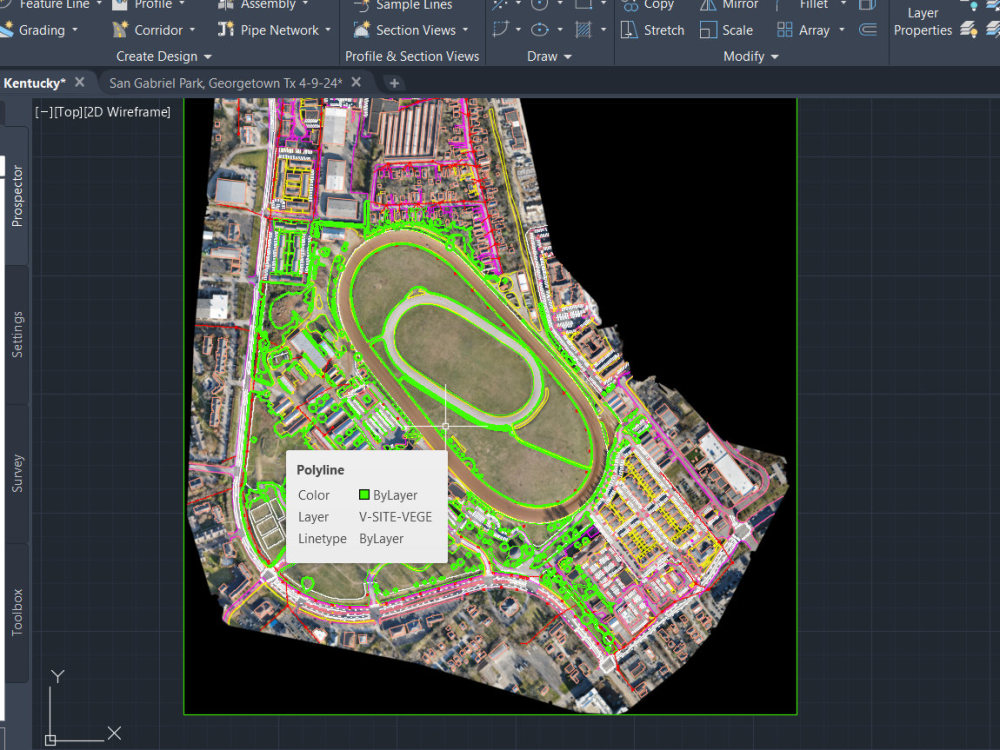Open the Corridor dropdown arrow
1000x750 pixels.
coord(192,29)
